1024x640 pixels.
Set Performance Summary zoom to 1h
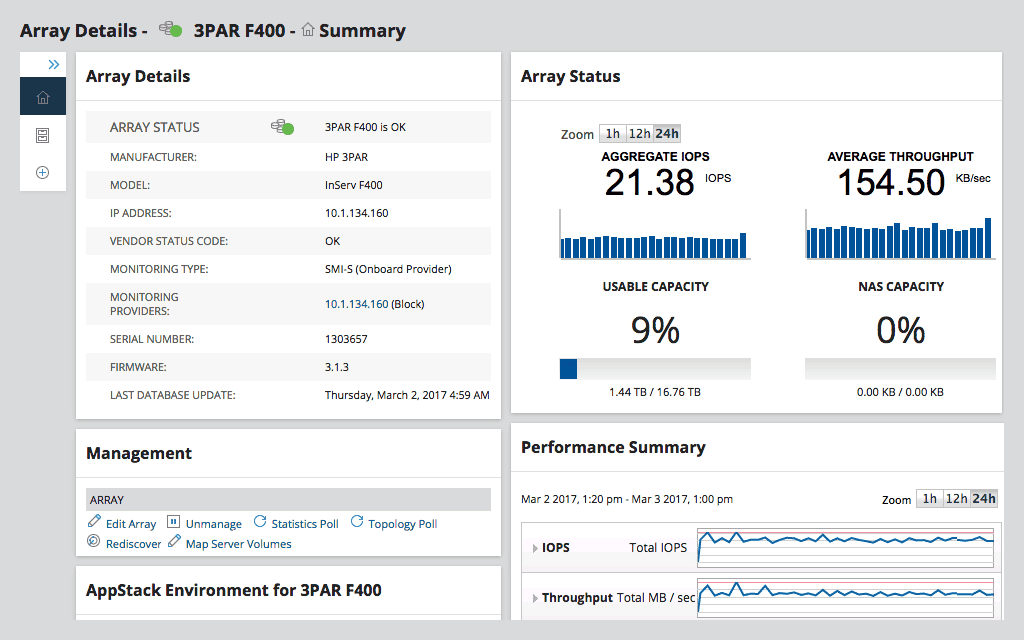pos(929,499)
